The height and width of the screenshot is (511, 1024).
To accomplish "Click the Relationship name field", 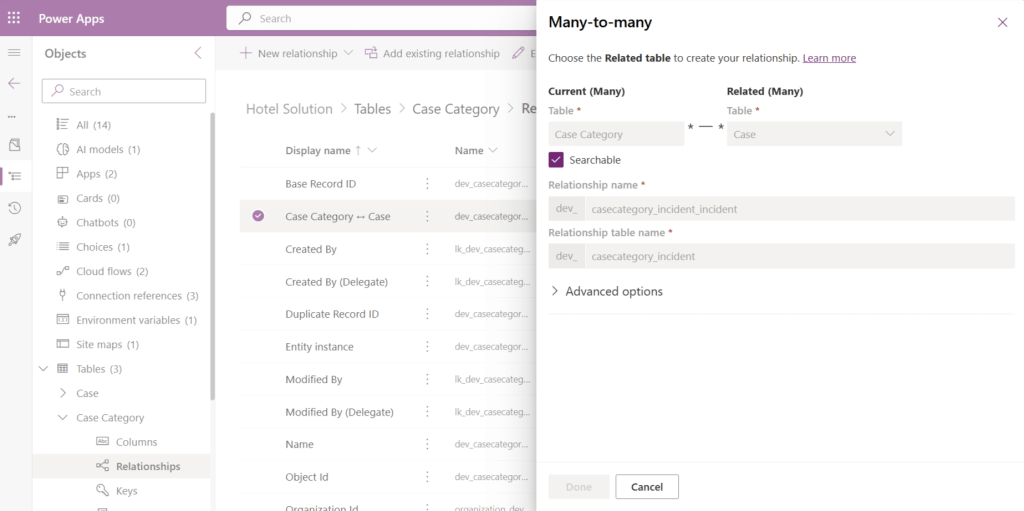I will (800, 209).
